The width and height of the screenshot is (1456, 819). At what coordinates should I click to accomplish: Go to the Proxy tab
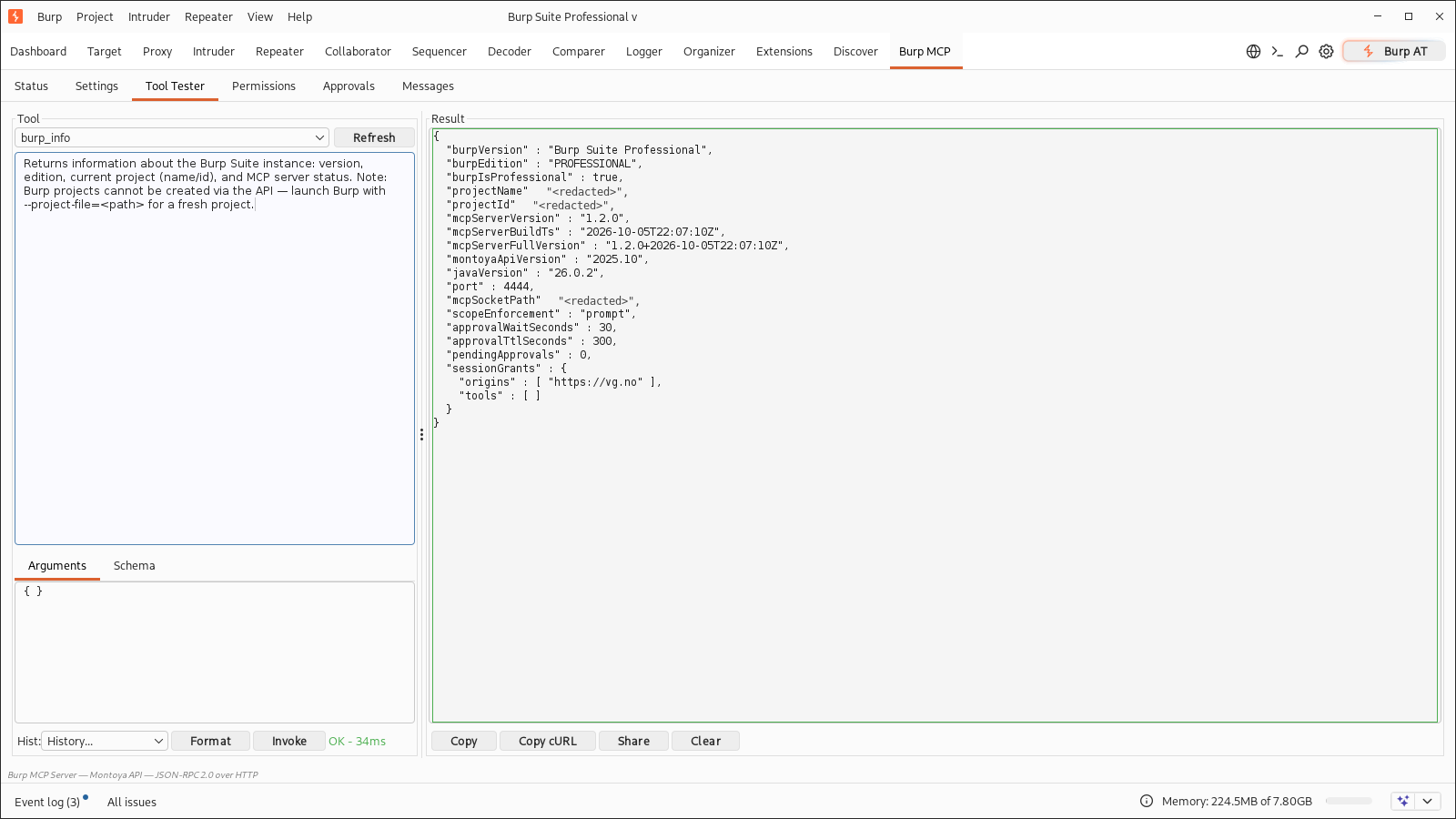tap(157, 52)
